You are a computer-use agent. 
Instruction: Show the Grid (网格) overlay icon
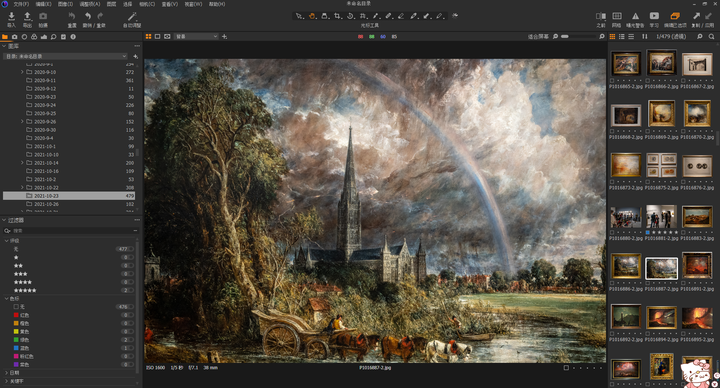click(x=617, y=16)
